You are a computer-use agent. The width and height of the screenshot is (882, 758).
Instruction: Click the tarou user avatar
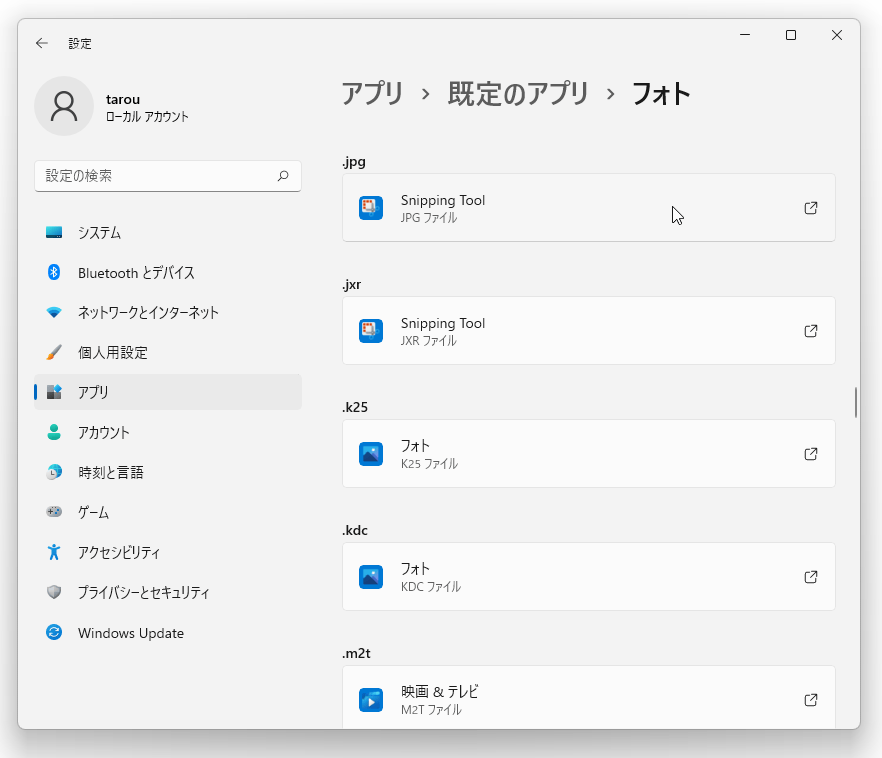click(x=64, y=106)
